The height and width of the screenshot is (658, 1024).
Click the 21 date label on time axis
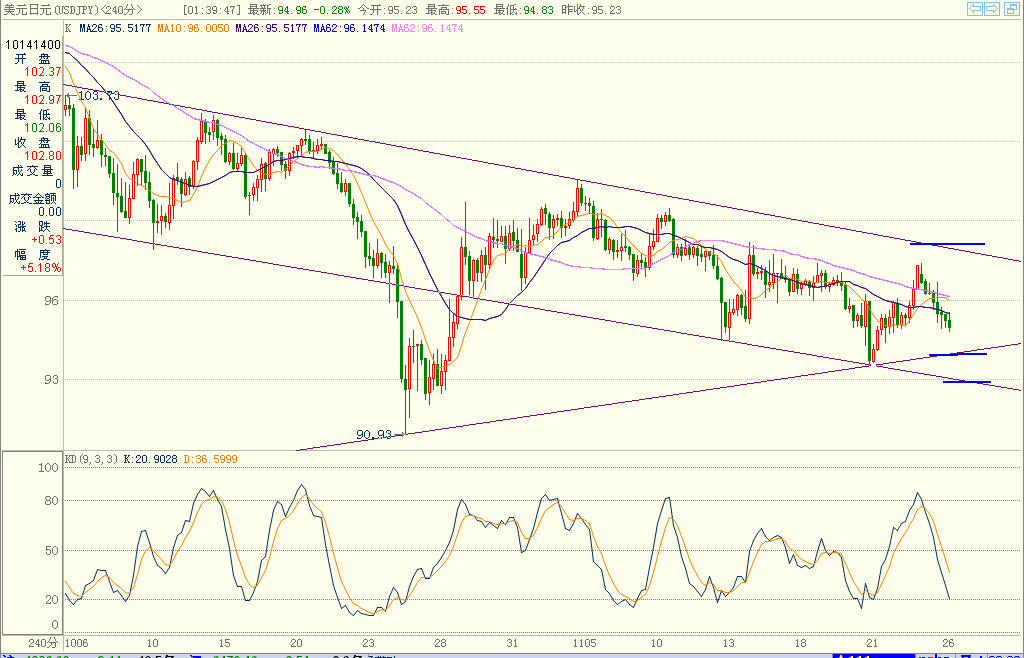tap(872, 644)
